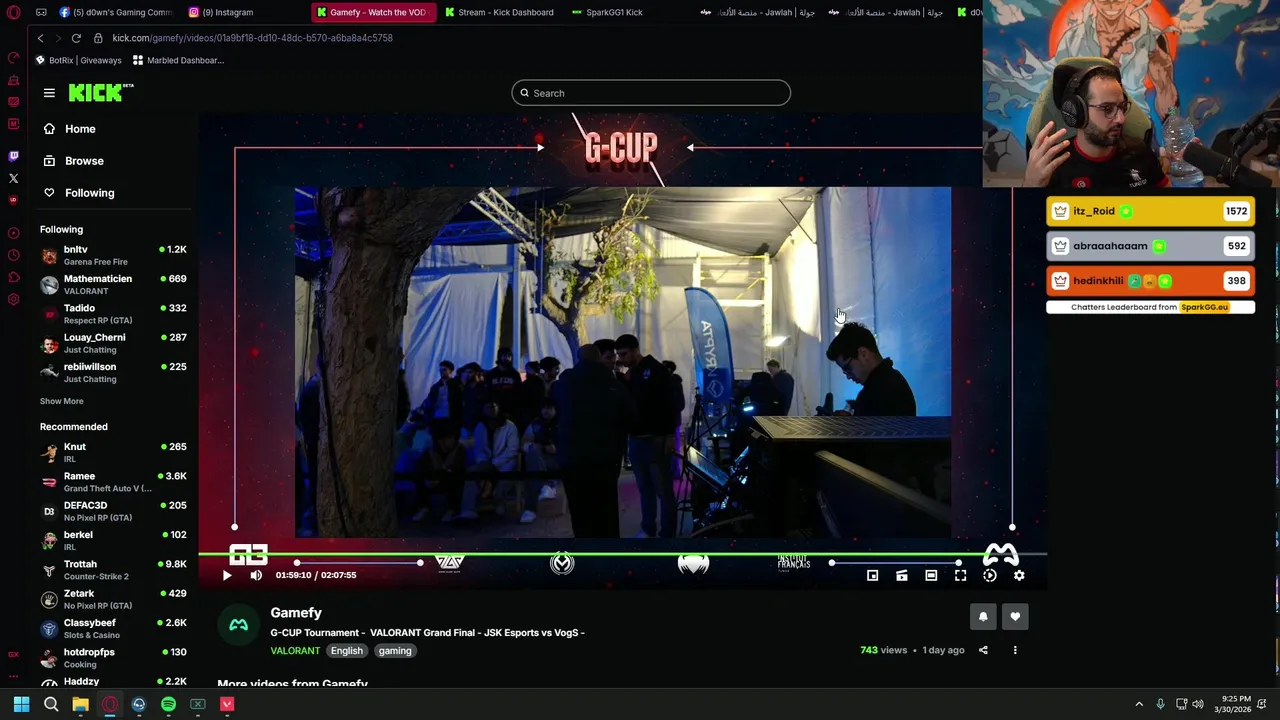
Task: Toggle theater mode in the player
Action: tap(931, 575)
